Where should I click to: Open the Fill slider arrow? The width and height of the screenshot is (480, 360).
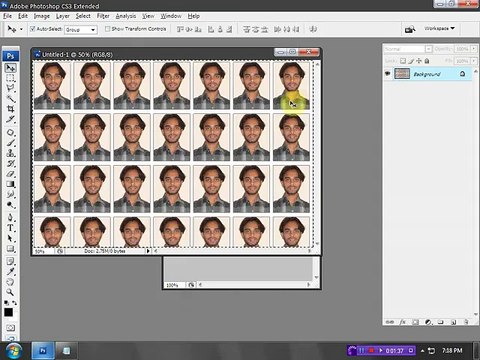pos(474,61)
